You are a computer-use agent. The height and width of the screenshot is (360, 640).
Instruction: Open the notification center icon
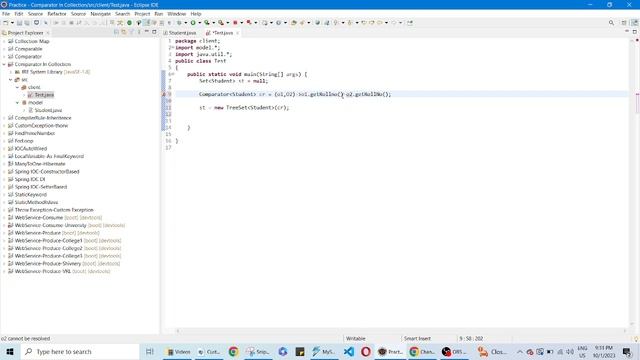(x=627, y=351)
